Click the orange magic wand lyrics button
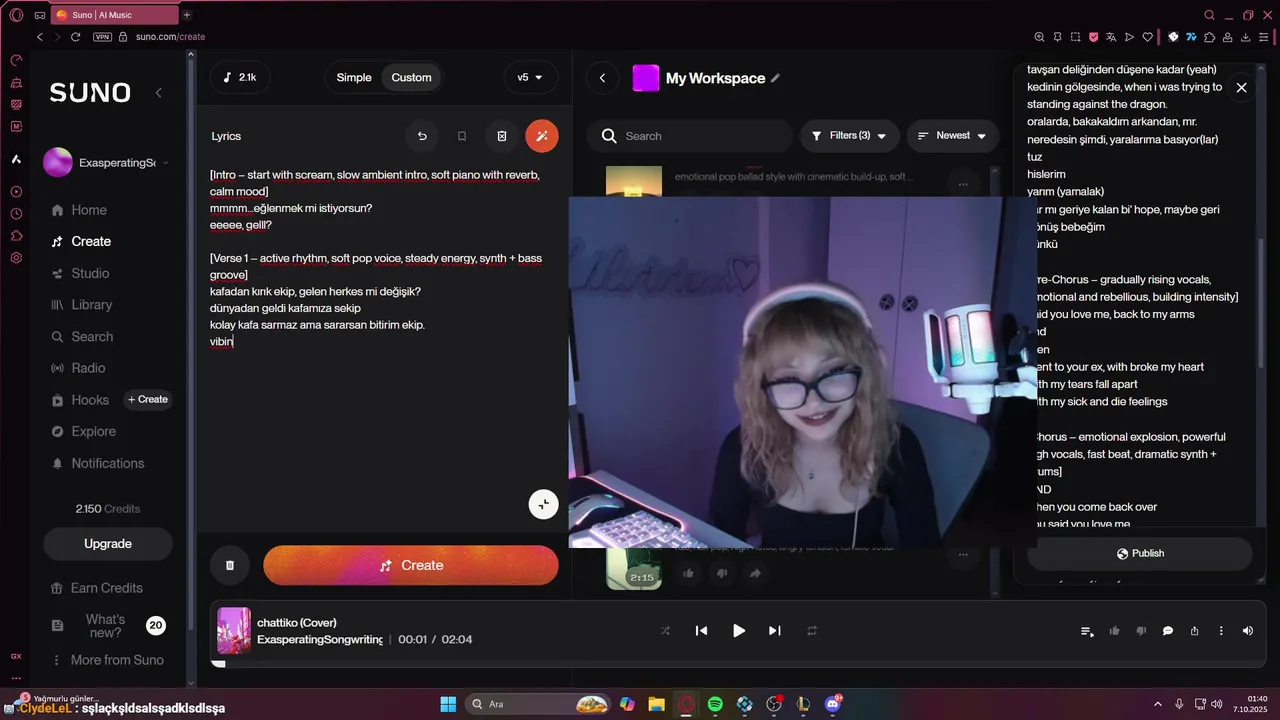Viewport: 1280px width, 720px height. point(542,136)
